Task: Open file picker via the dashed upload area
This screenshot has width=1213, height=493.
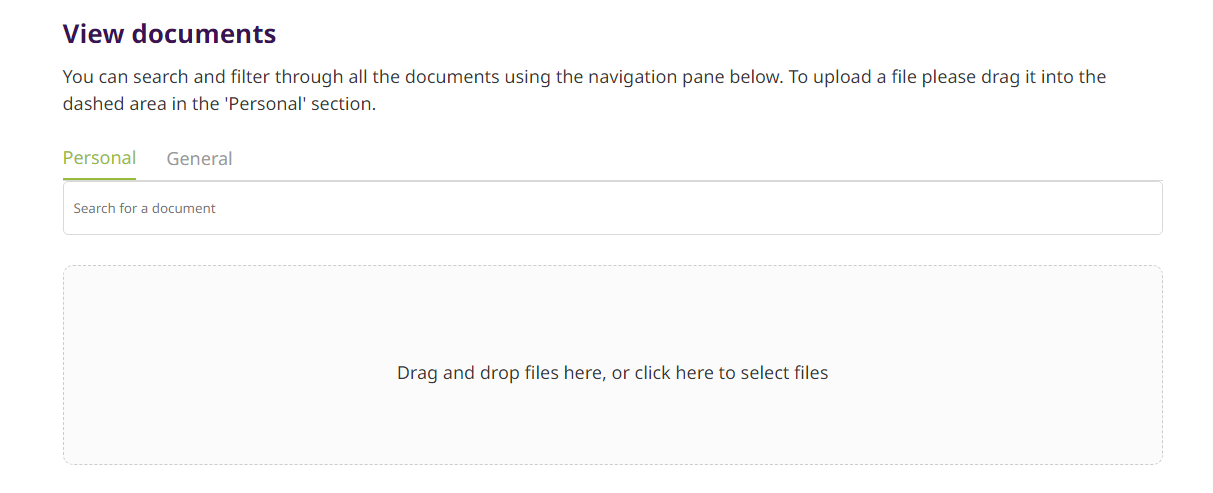Action: click(x=612, y=365)
